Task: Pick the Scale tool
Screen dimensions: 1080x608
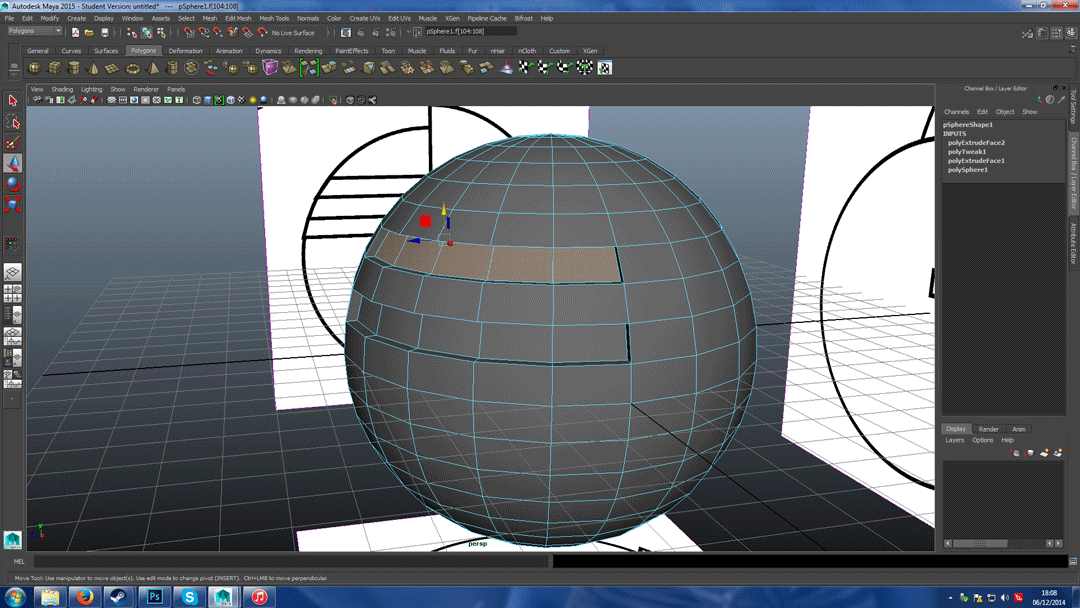Action: pyautogui.click(x=12, y=204)
